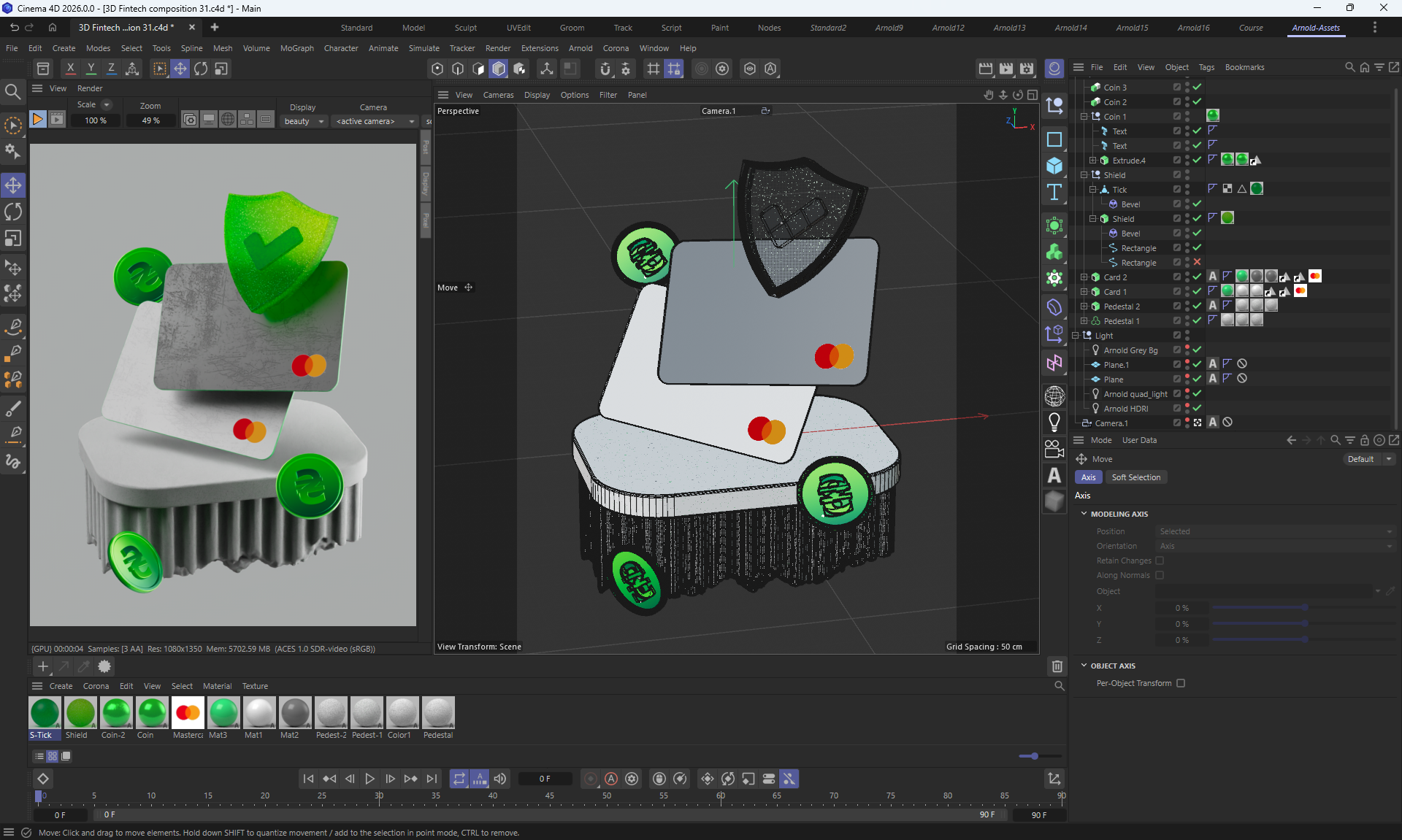The image size is (1402, 840).
Task: Click the material preview size slider
Action: [1034, 756]
